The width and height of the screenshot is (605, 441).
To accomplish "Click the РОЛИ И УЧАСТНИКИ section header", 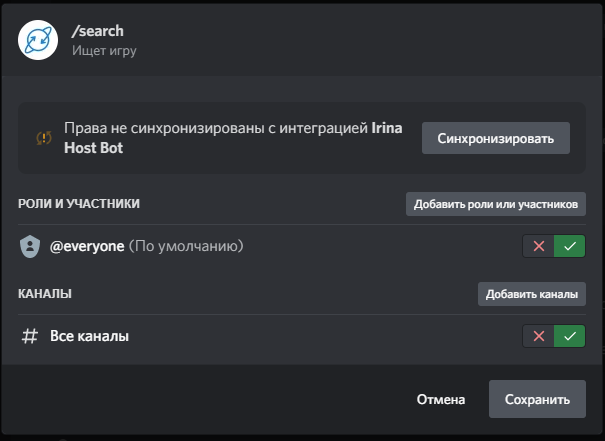I will (79, 204).
